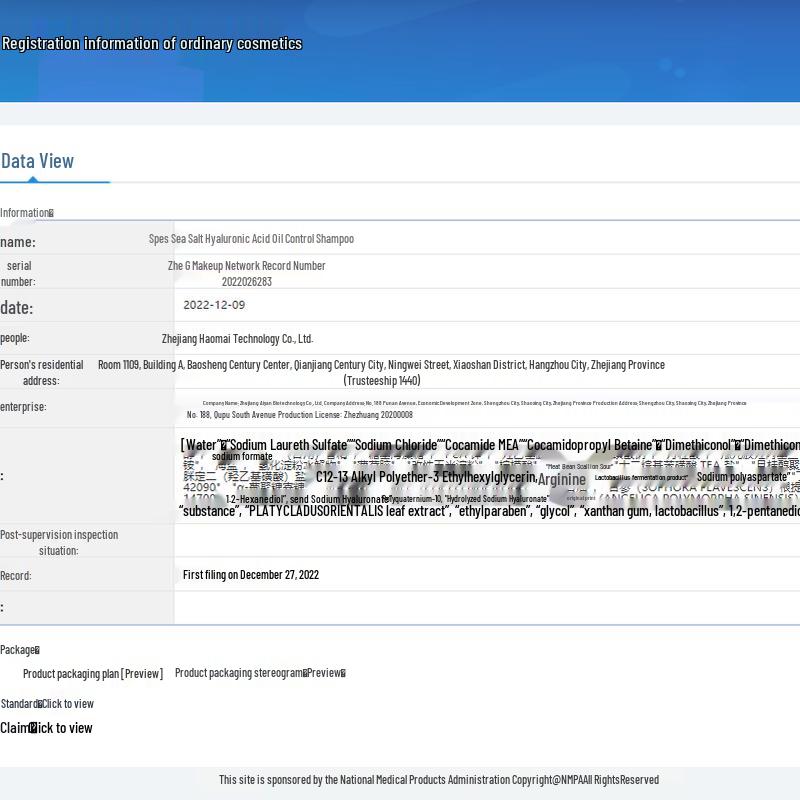This screenshot has width=800, height=800.
Task: Select the Zhejiang Haomai Technology Co., Ltd. text
Action: pyautogui.click(x=237, y=339)
